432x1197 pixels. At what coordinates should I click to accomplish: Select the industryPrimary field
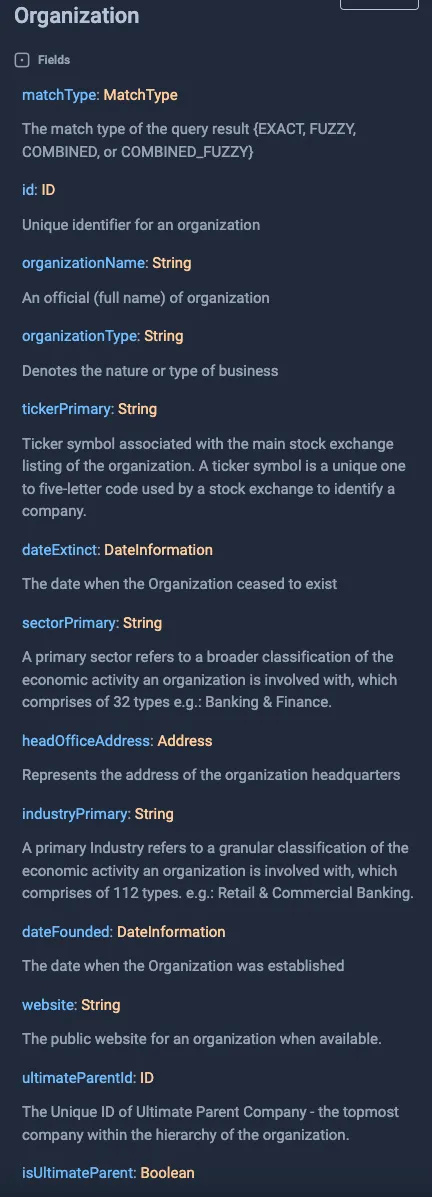click(x=76, y=815)
